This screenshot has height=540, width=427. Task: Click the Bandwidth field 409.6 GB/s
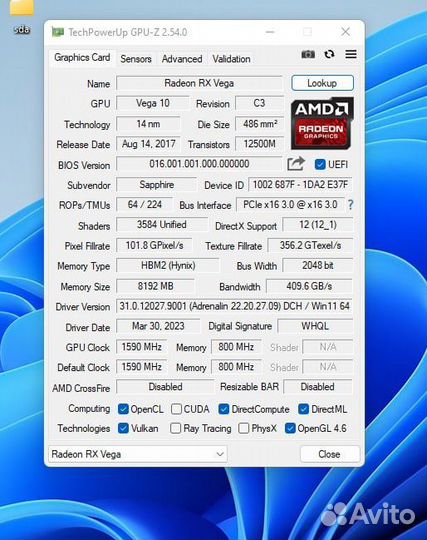pyautogui.click(x=309, y=286)
